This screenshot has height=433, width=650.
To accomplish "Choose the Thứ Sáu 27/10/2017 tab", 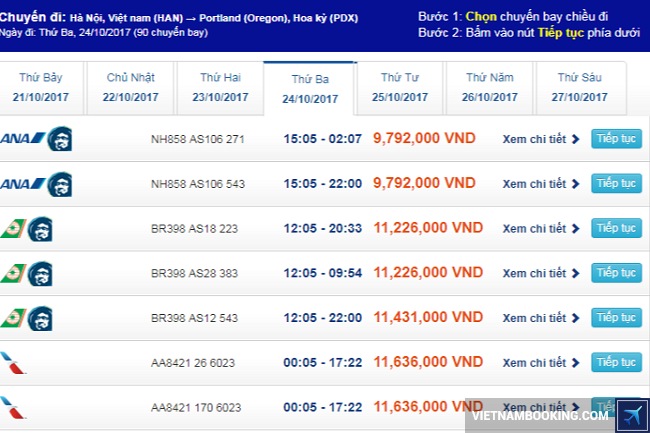I will point(582,88).
